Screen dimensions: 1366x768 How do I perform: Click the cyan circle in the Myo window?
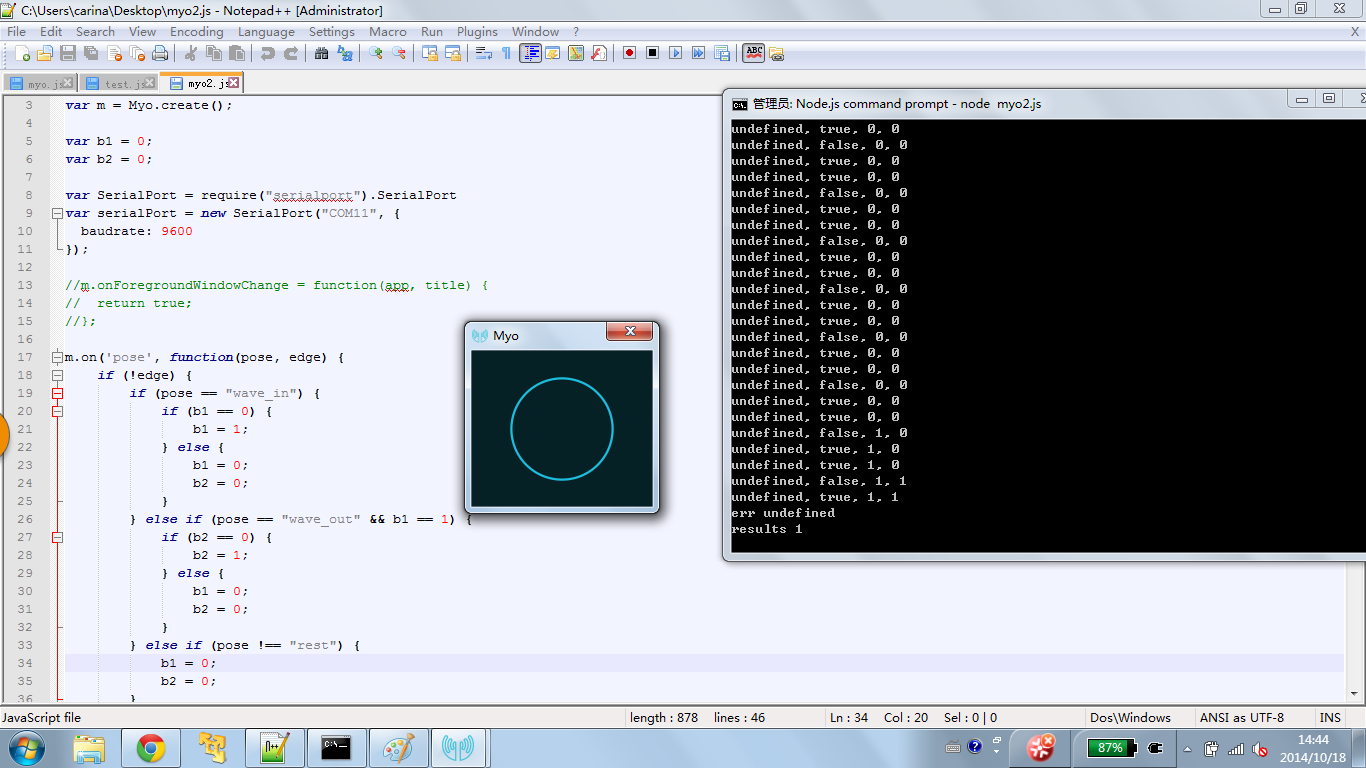click(x=561, y=429)
